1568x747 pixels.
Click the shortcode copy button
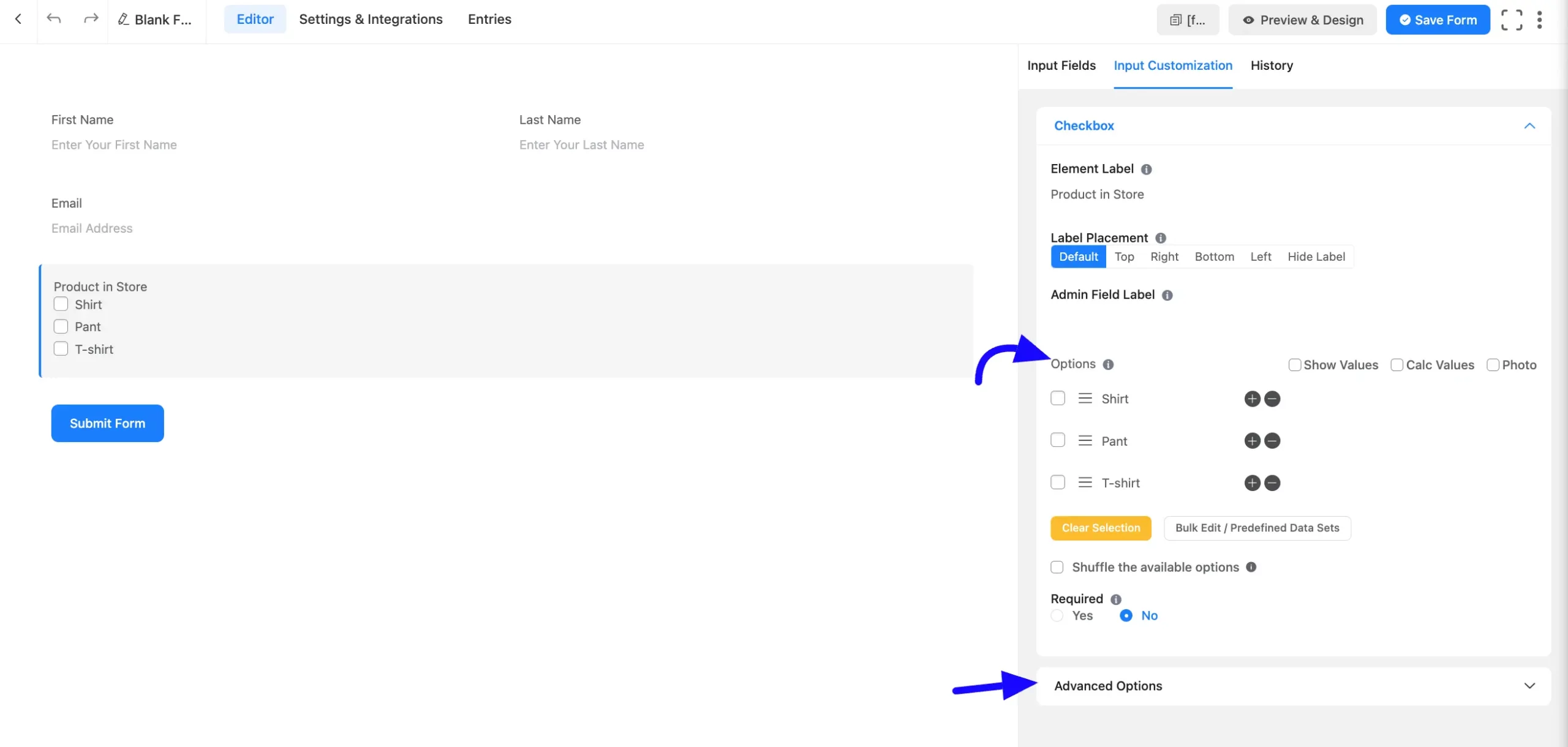click(x=1187, y=20)
